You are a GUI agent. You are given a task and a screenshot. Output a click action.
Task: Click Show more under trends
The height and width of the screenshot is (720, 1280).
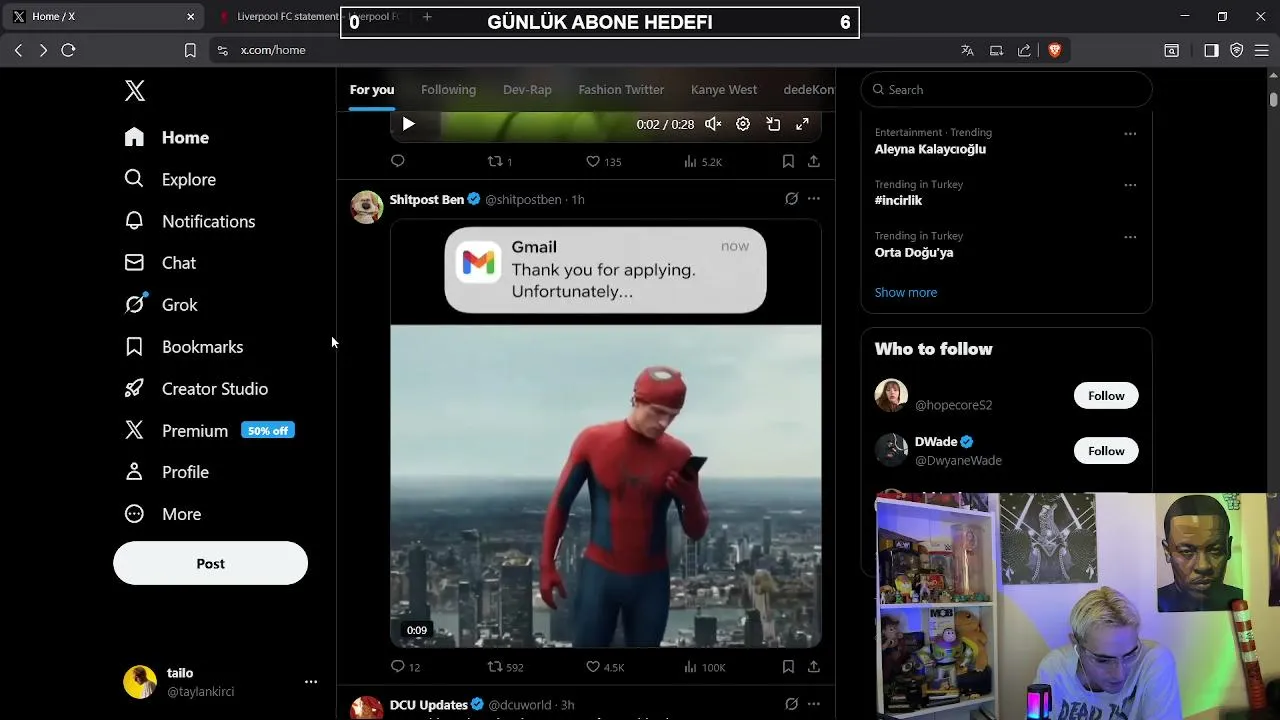(906, 293)
